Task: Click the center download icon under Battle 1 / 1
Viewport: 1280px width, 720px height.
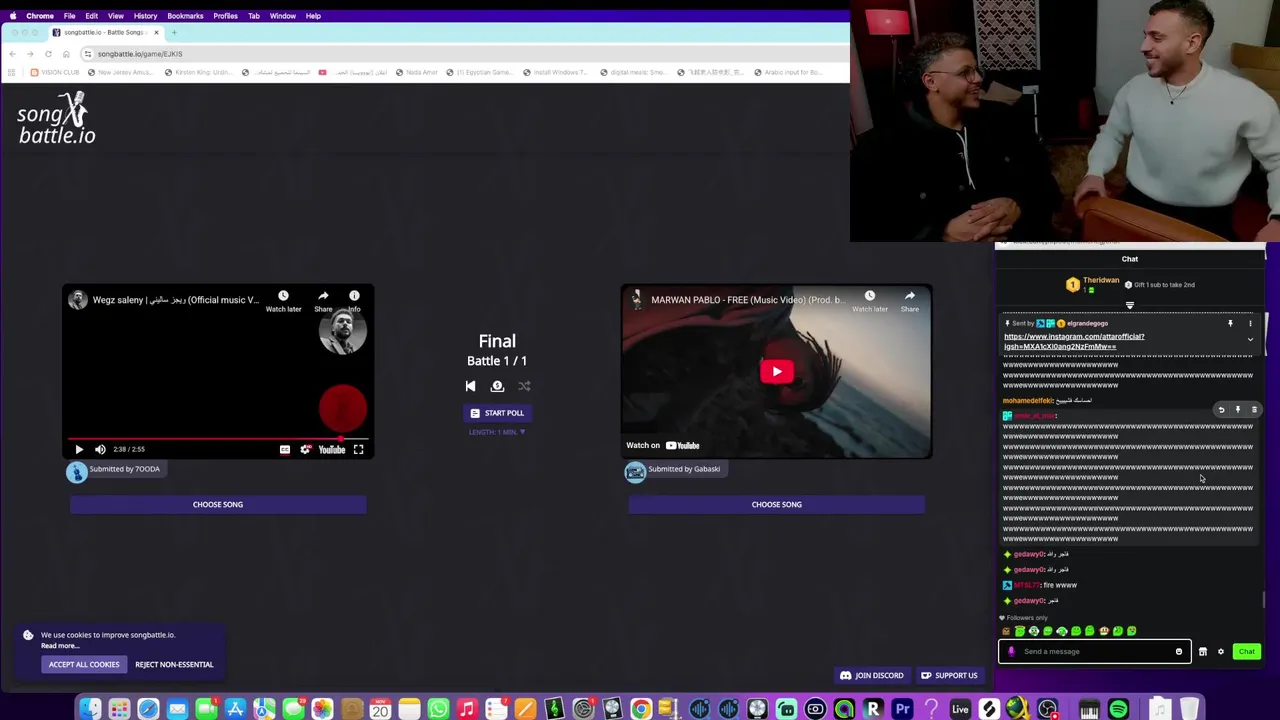Action: (497, 386)
